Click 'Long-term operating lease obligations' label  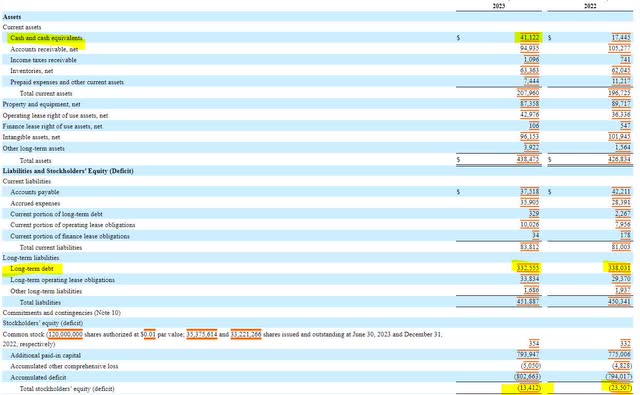pyautogui.click(x=62, y=280)
